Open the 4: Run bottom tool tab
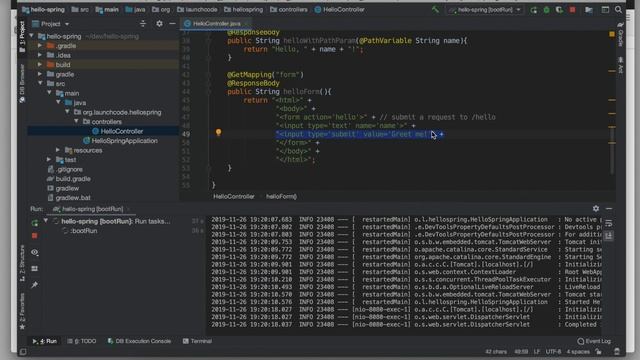640x360 pixels. pos(45,341)
